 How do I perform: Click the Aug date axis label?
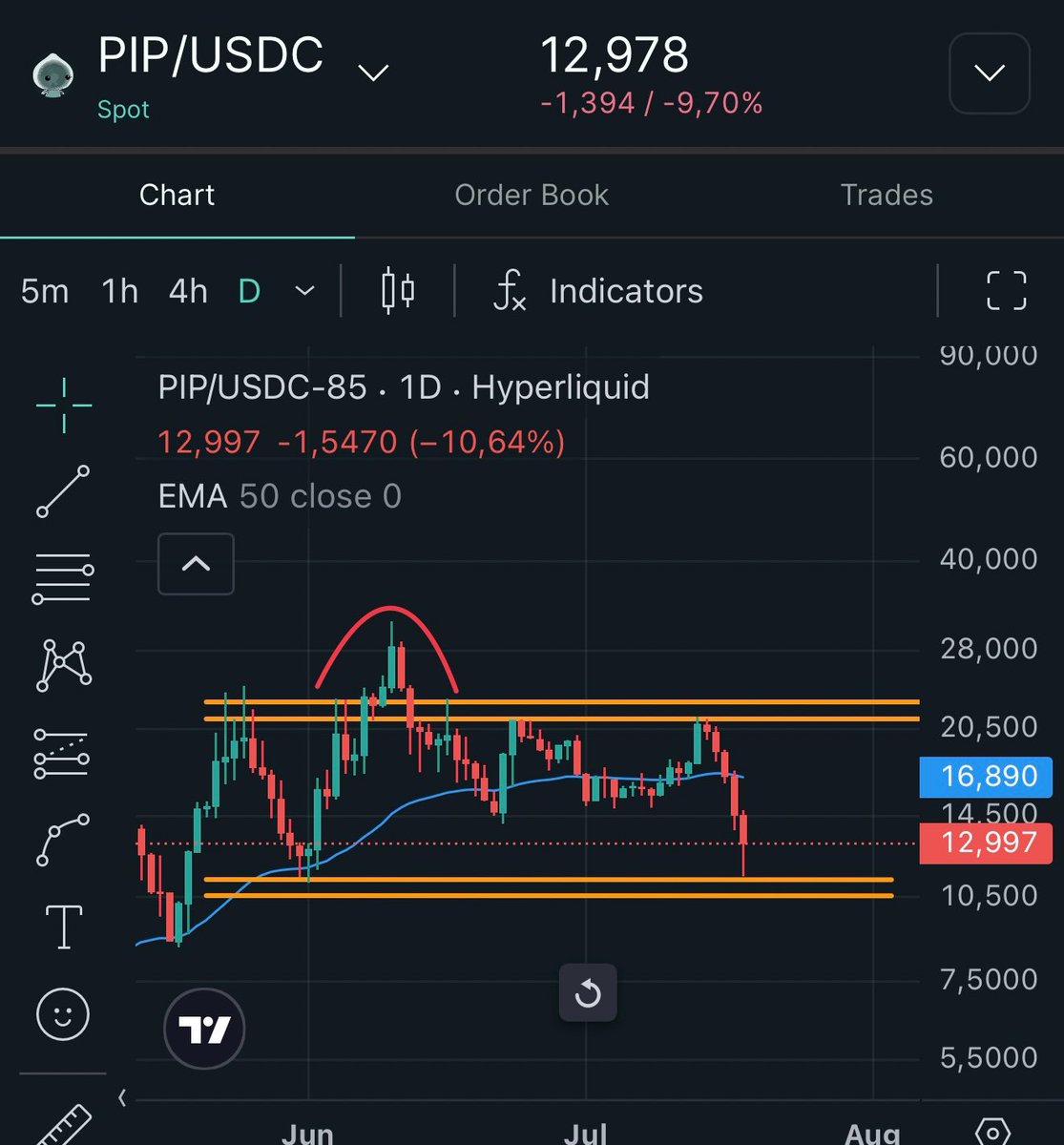(x=872, y=1134)
